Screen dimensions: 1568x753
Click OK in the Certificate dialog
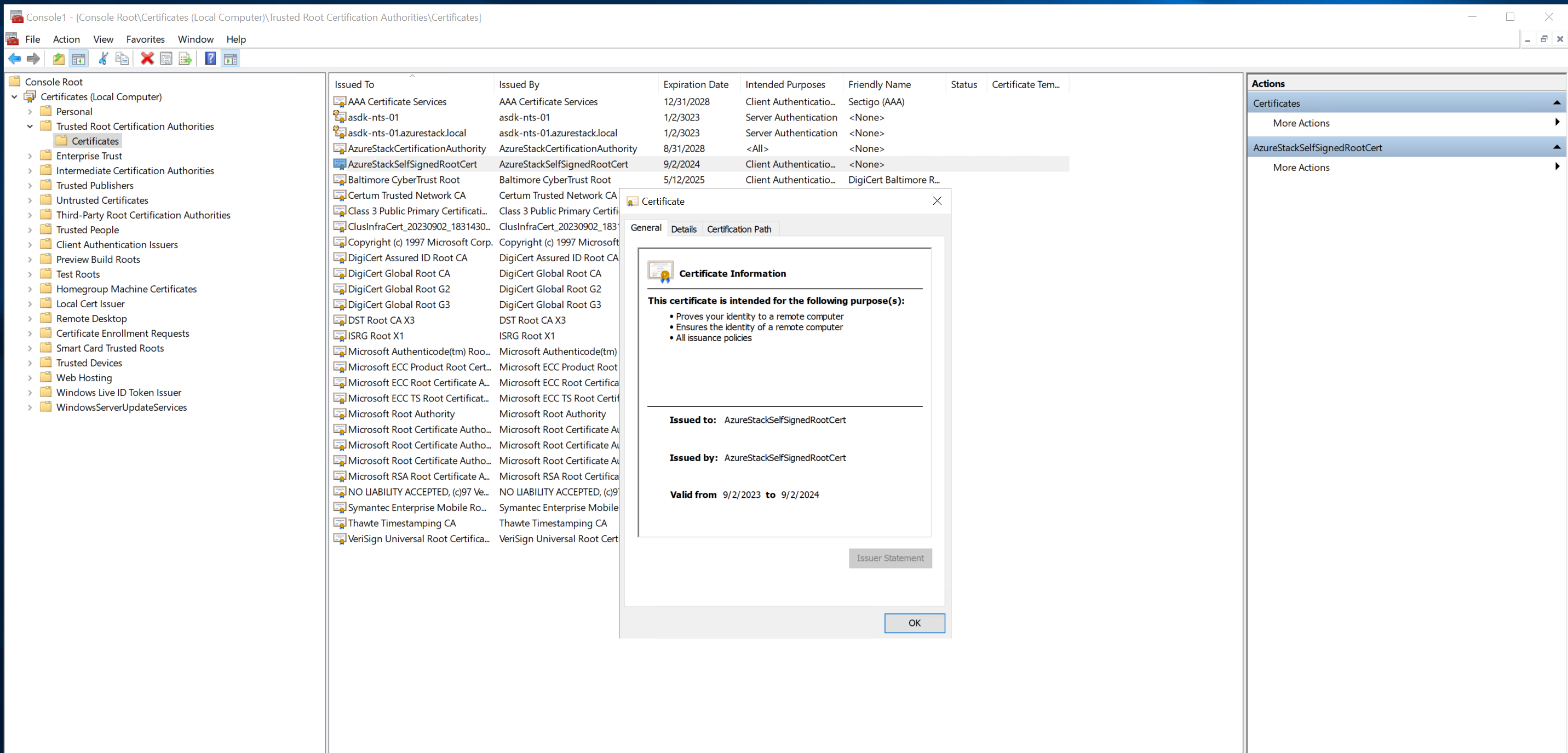point(914,623)
